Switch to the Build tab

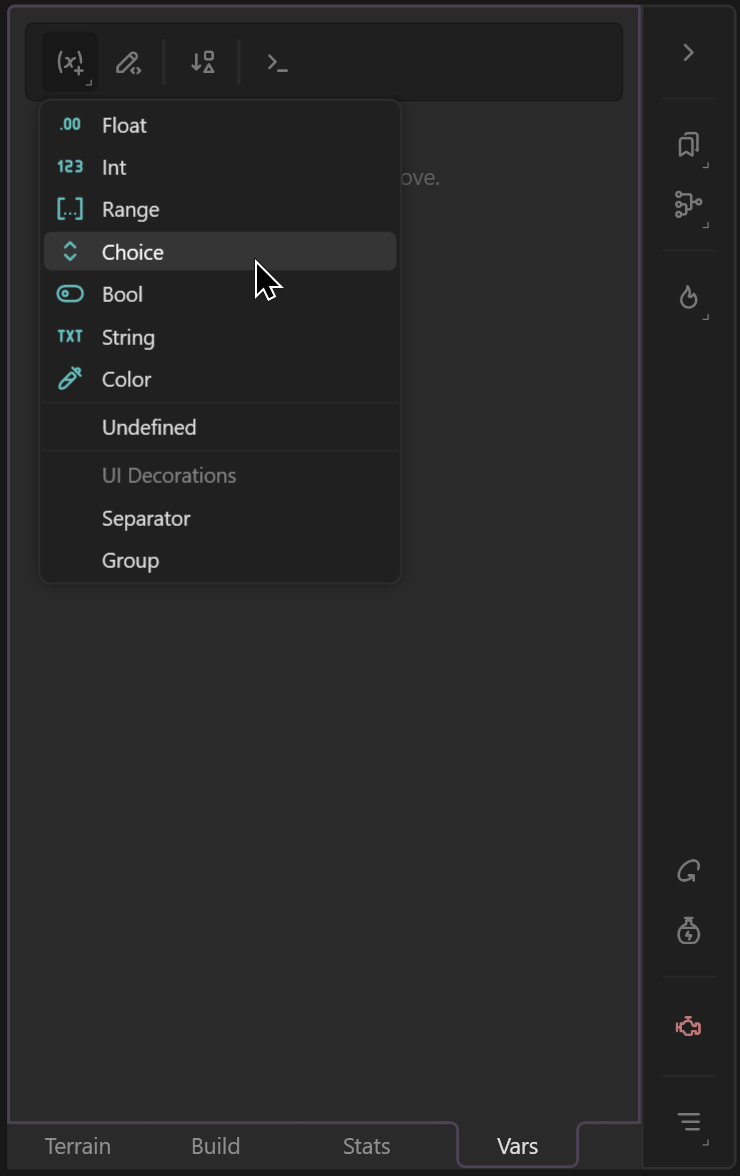coord(216,1146)
